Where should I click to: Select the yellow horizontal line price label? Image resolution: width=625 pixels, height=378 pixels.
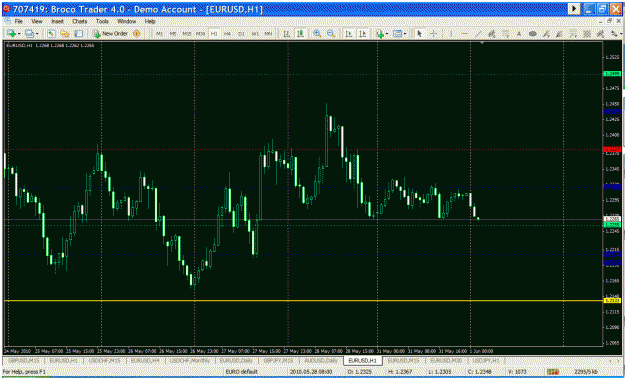click(x=612, y=300)
